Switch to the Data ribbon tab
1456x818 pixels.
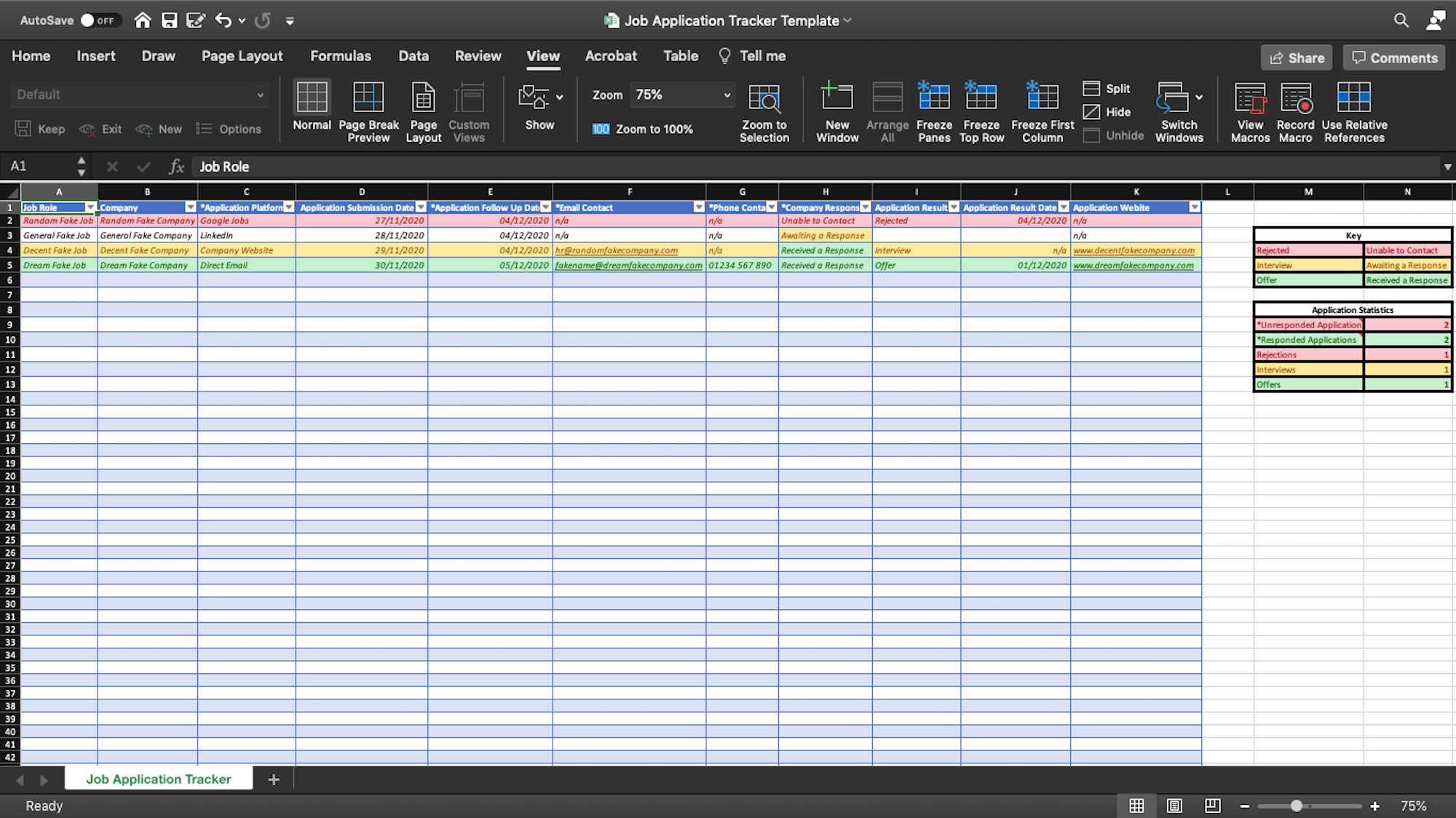coord(413,55)
